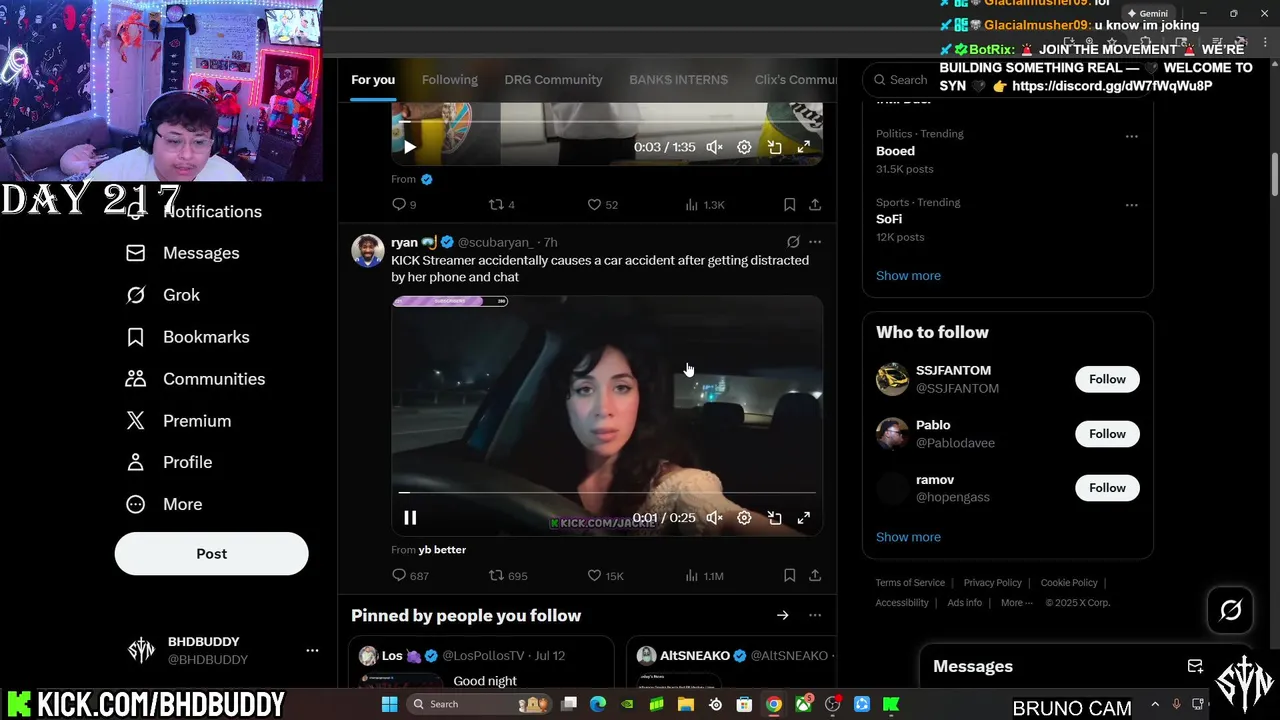
Task: Open the Windows Start menu
Action: [x=390, y=704]
